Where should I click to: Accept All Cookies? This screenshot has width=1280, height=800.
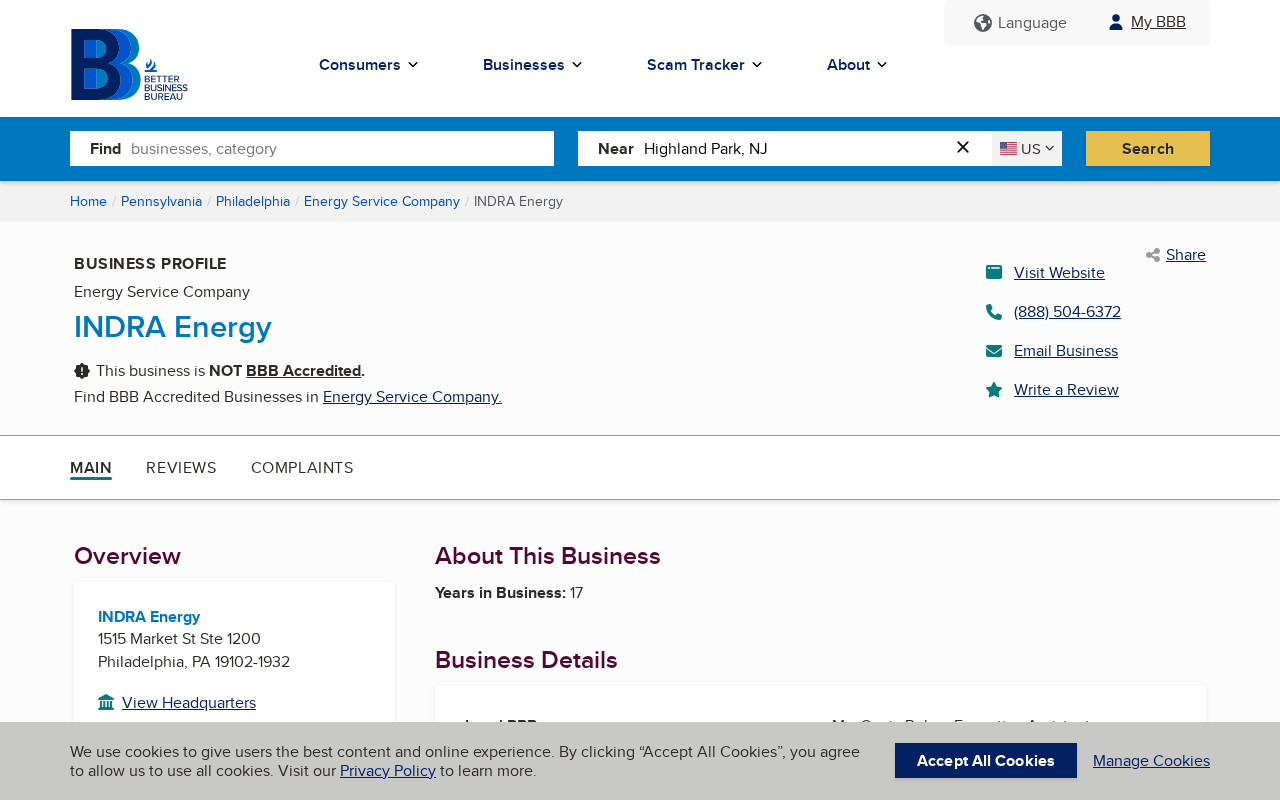click(986, 761)
